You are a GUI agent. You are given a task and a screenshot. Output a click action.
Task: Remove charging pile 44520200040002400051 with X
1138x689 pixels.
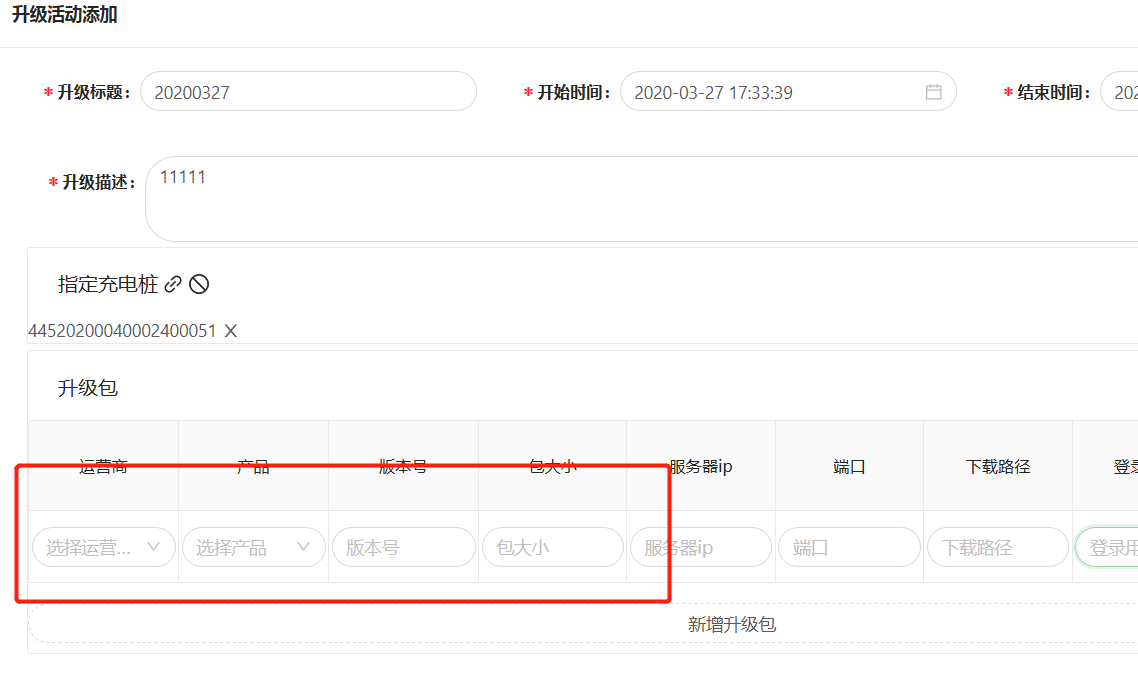(x=230, y=331)
